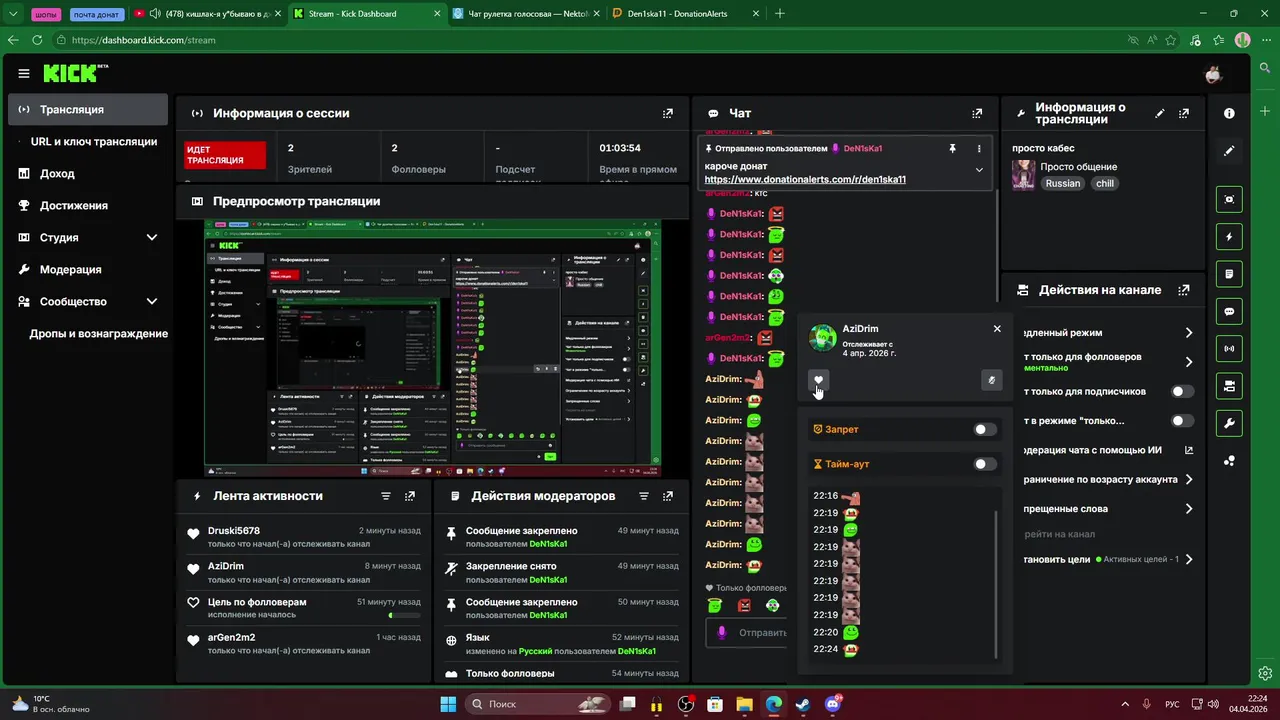Open Дропы и вознаграждение in the sidebar
1280x720 pixels.
pos(98,333)
